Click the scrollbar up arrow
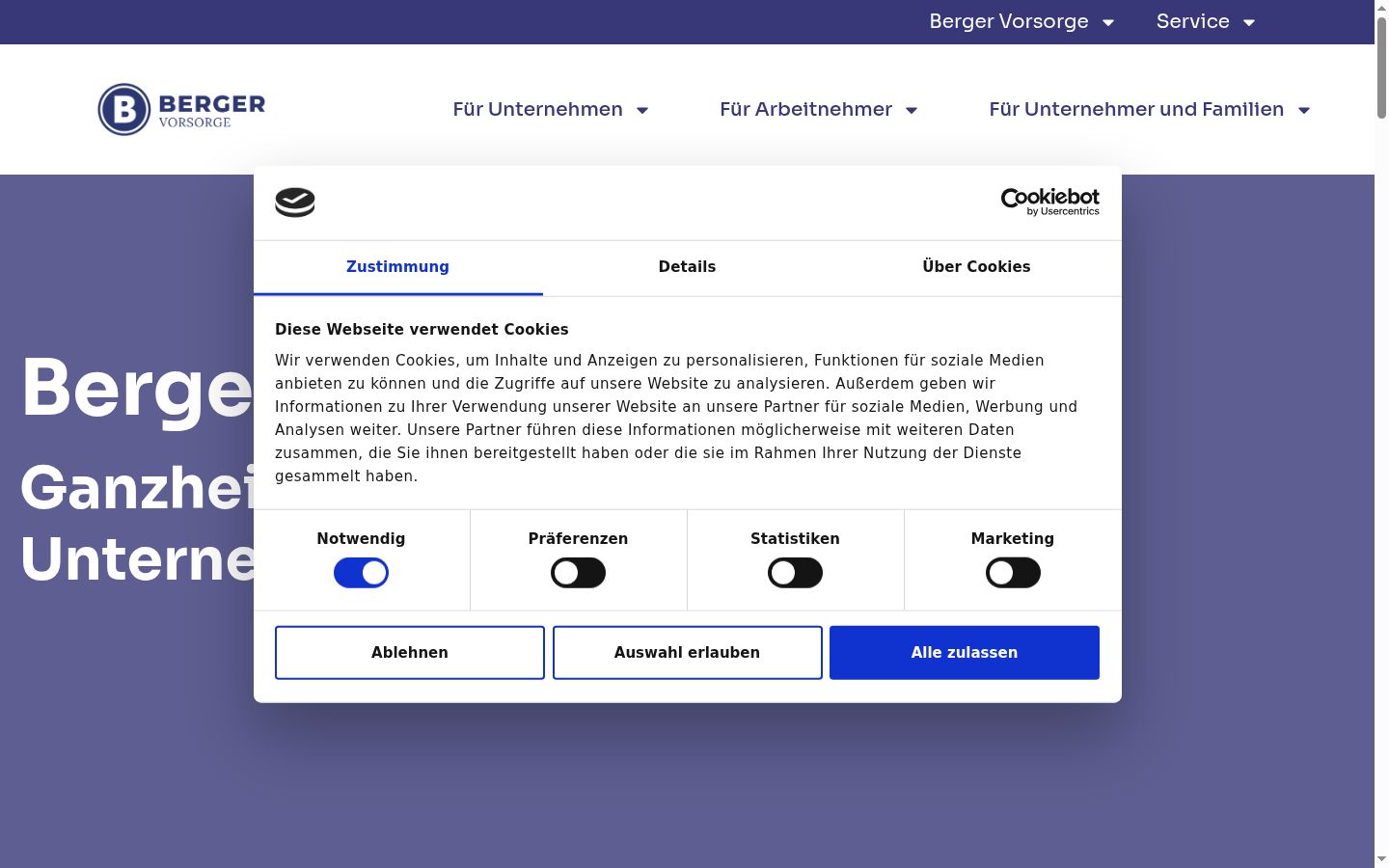 pyautogui.click(x=1381, y=7)
